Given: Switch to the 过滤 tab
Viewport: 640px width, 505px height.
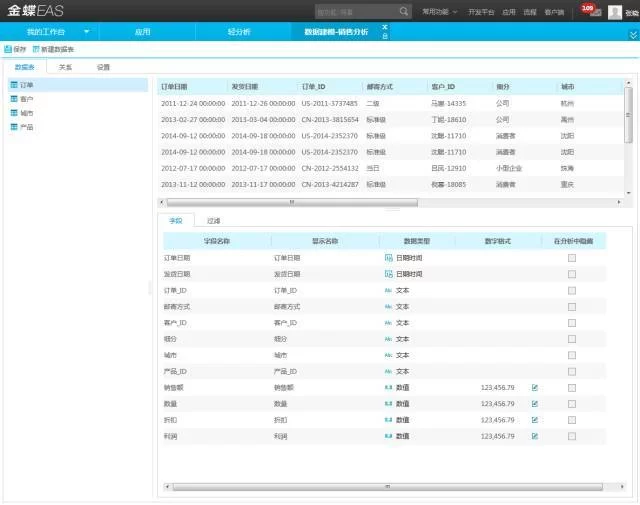Looking at the screenshot, I should [213, 219].
